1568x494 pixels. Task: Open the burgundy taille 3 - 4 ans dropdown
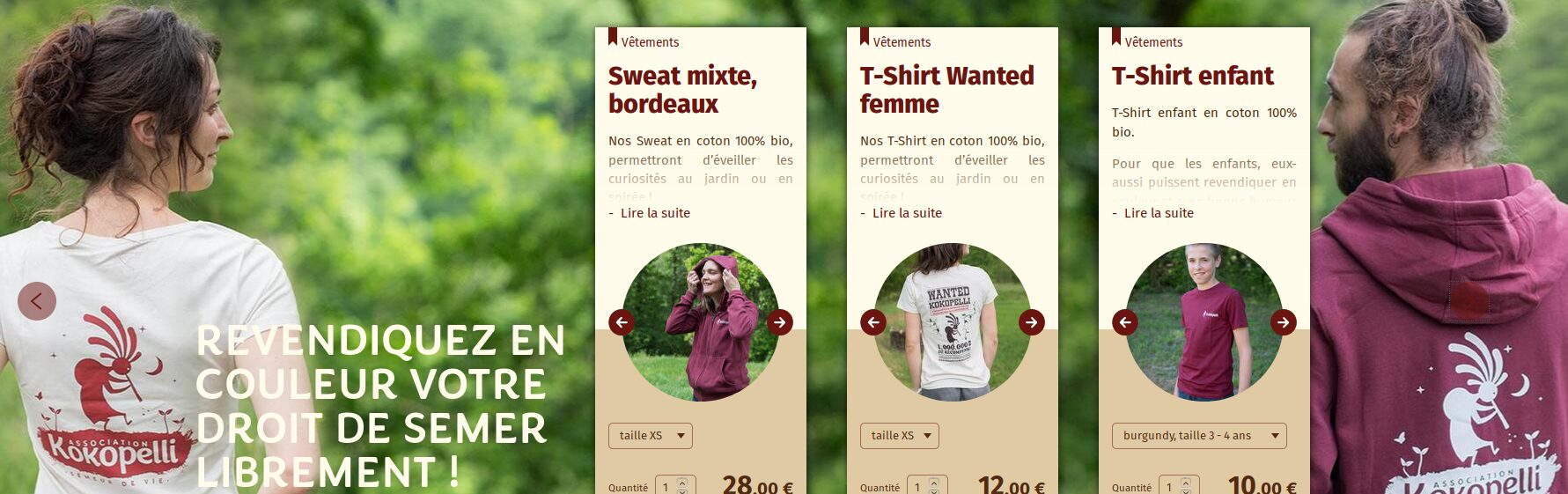pos(1199,436)
